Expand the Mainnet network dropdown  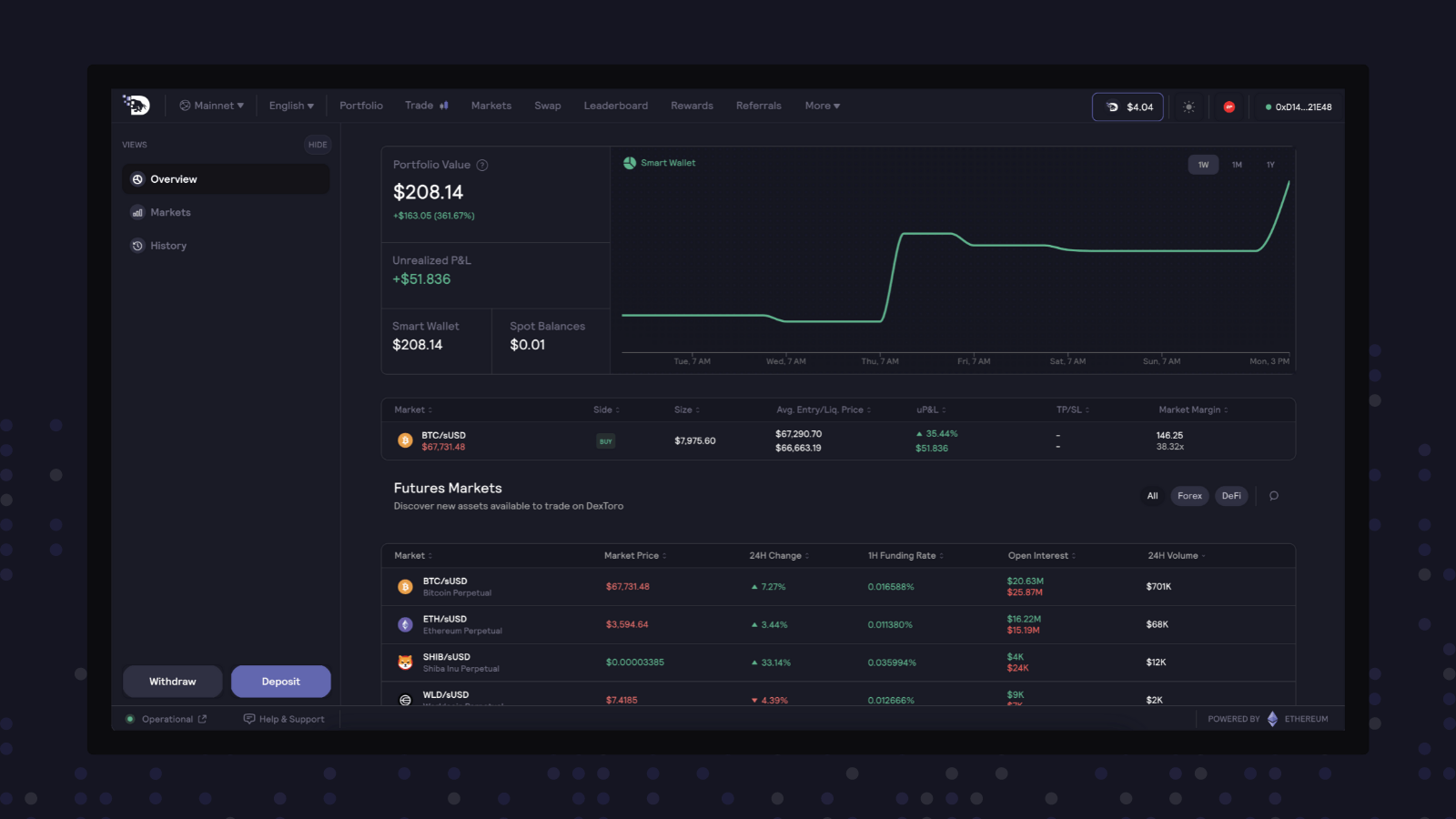pos(212,106)
